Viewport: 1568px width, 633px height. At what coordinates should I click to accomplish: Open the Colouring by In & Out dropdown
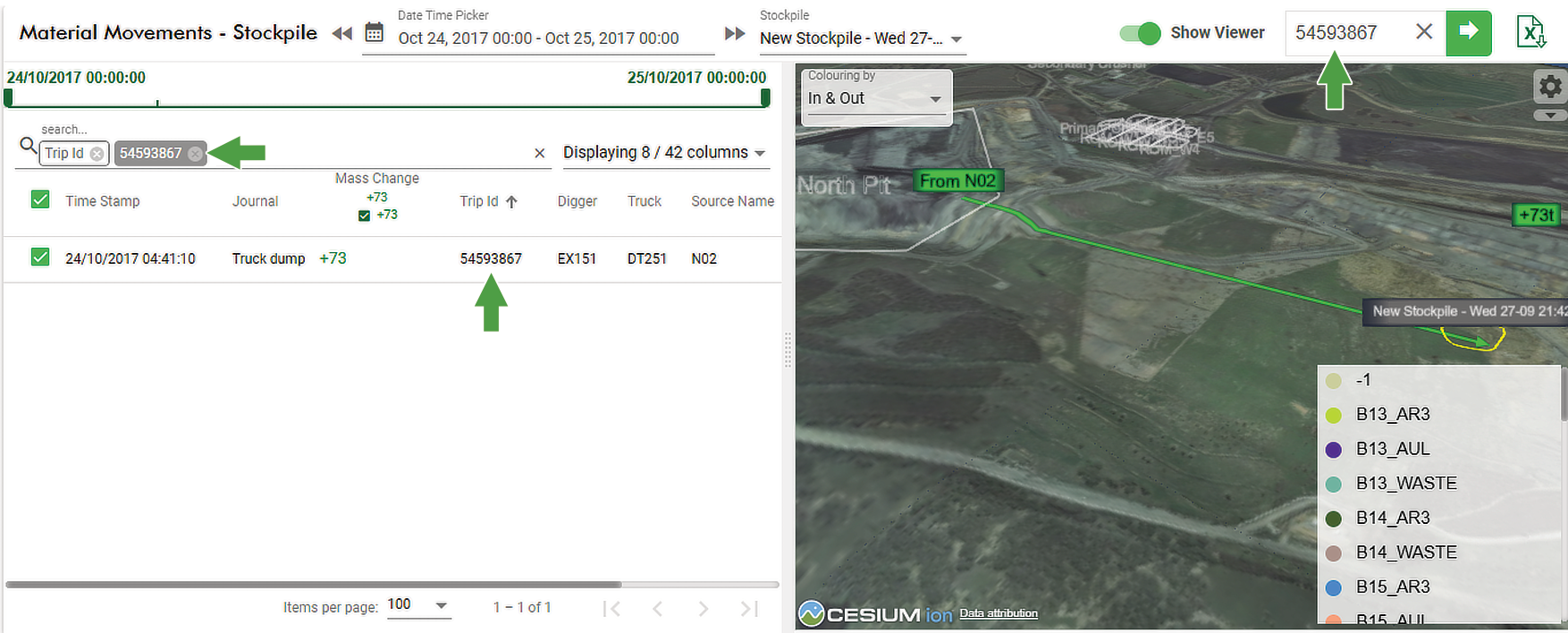[x=876, y=98]
